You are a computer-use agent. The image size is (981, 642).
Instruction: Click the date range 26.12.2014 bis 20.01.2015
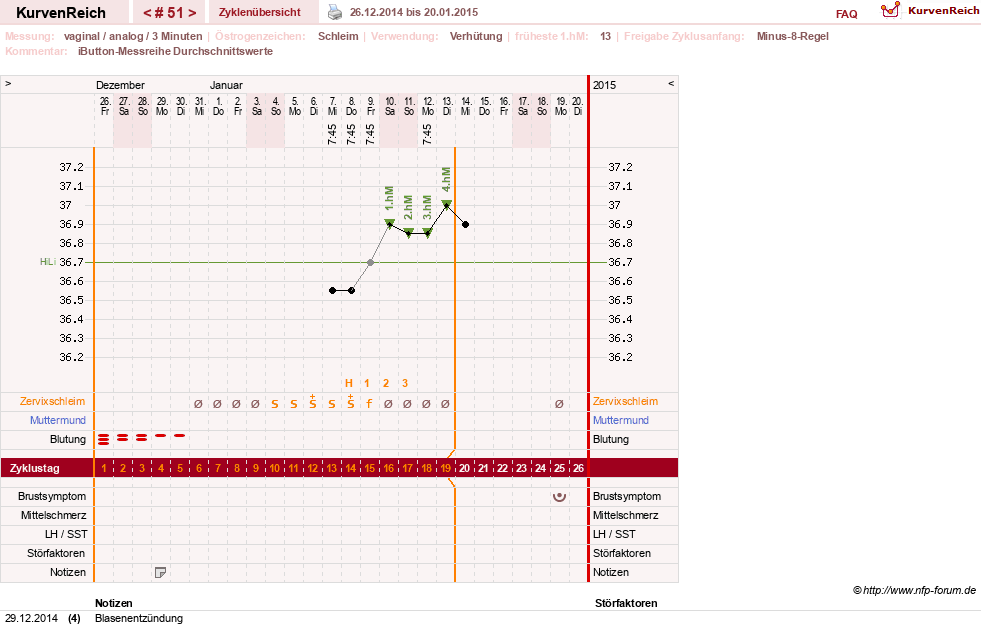pyautogui.click(x=414, y=12)
